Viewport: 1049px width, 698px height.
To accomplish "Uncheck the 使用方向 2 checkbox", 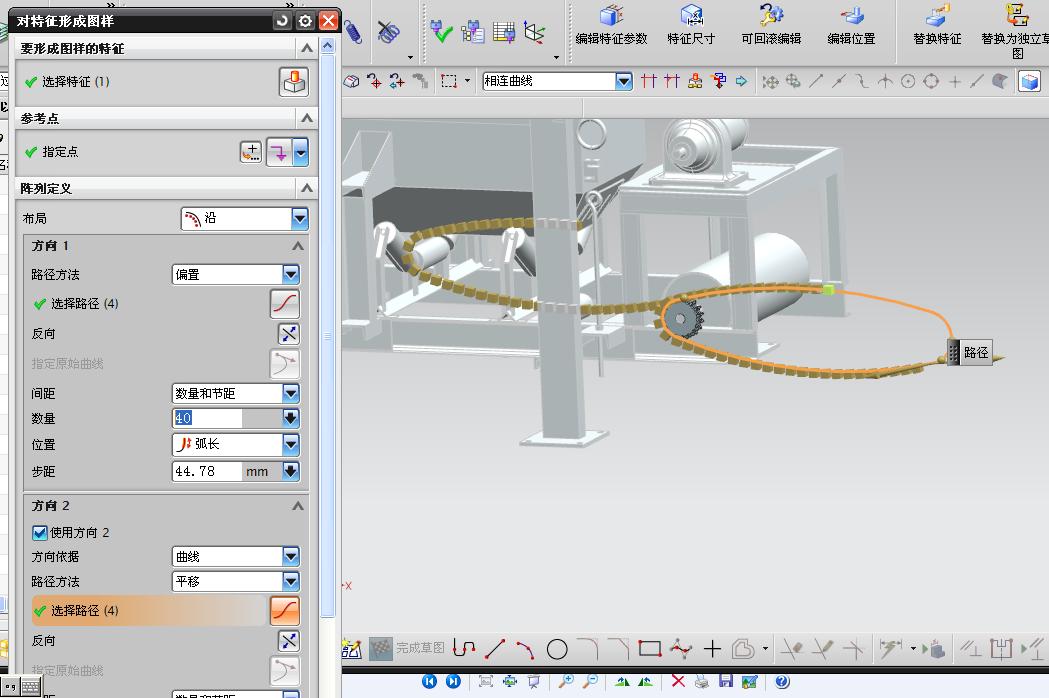I will pyautogui.click(x=39, y=533).
